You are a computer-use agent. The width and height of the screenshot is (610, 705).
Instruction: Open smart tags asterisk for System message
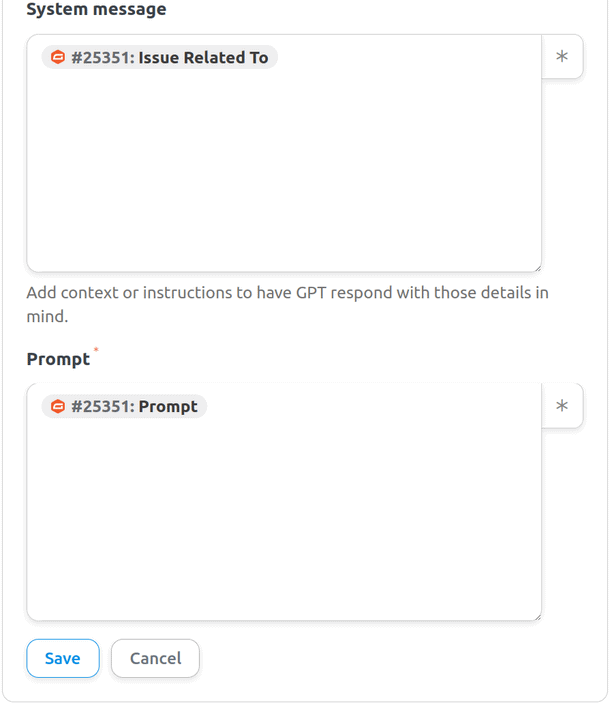[562, 58]
